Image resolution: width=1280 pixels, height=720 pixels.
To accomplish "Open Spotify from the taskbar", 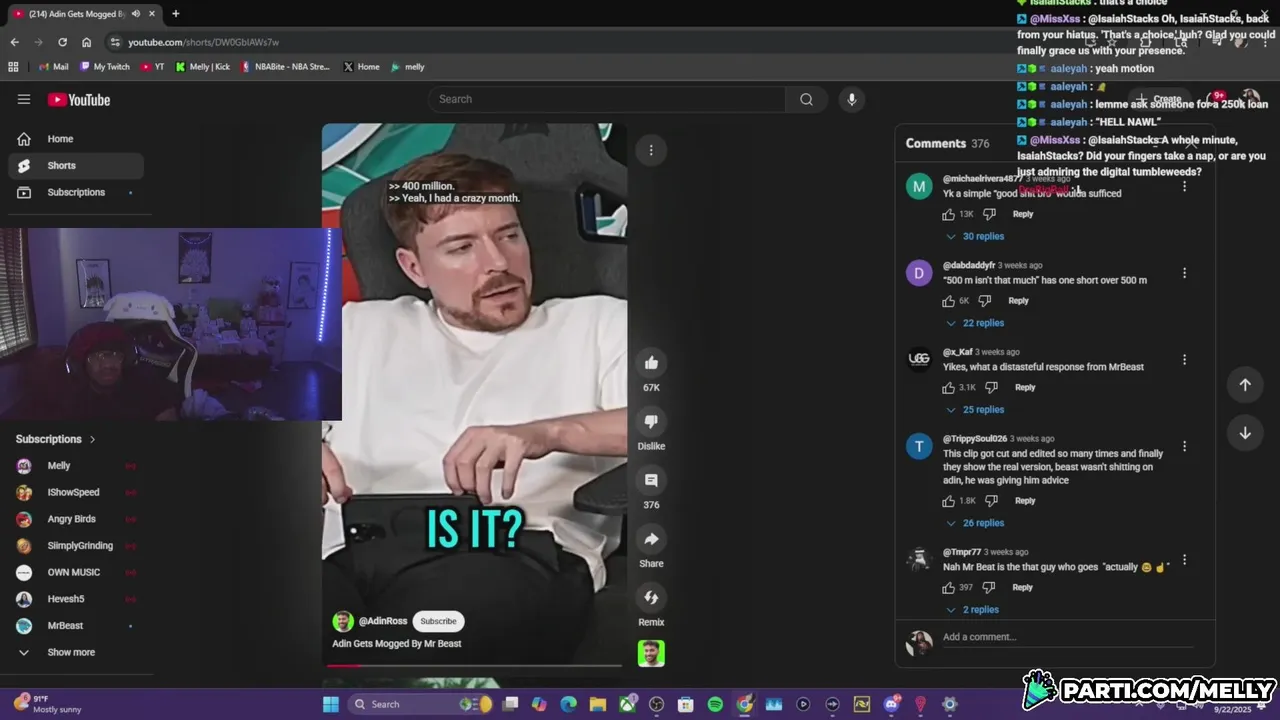I will point(715,704).
